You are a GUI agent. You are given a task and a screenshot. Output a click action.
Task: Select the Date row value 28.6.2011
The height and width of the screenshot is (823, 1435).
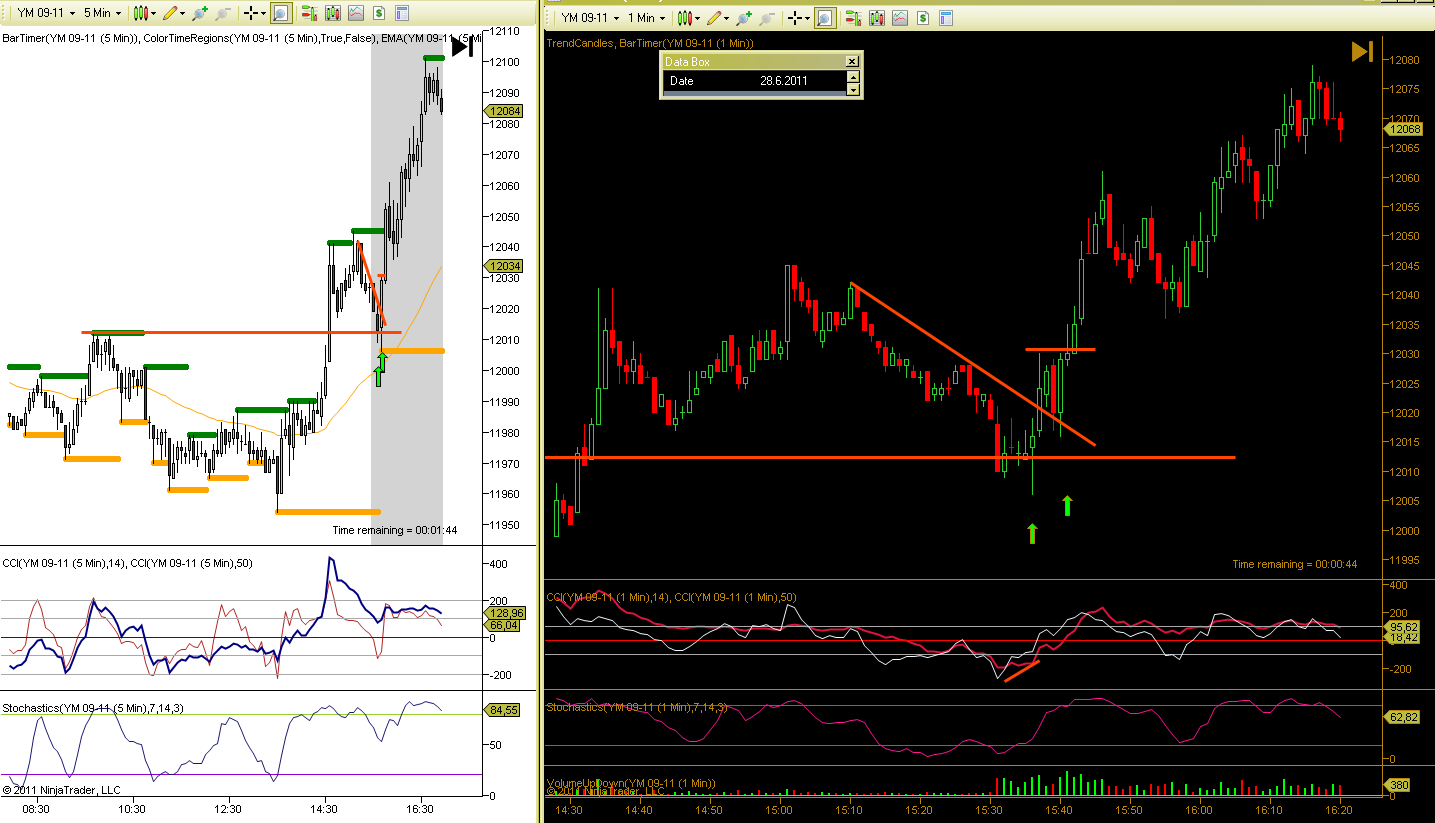(784, 81)
